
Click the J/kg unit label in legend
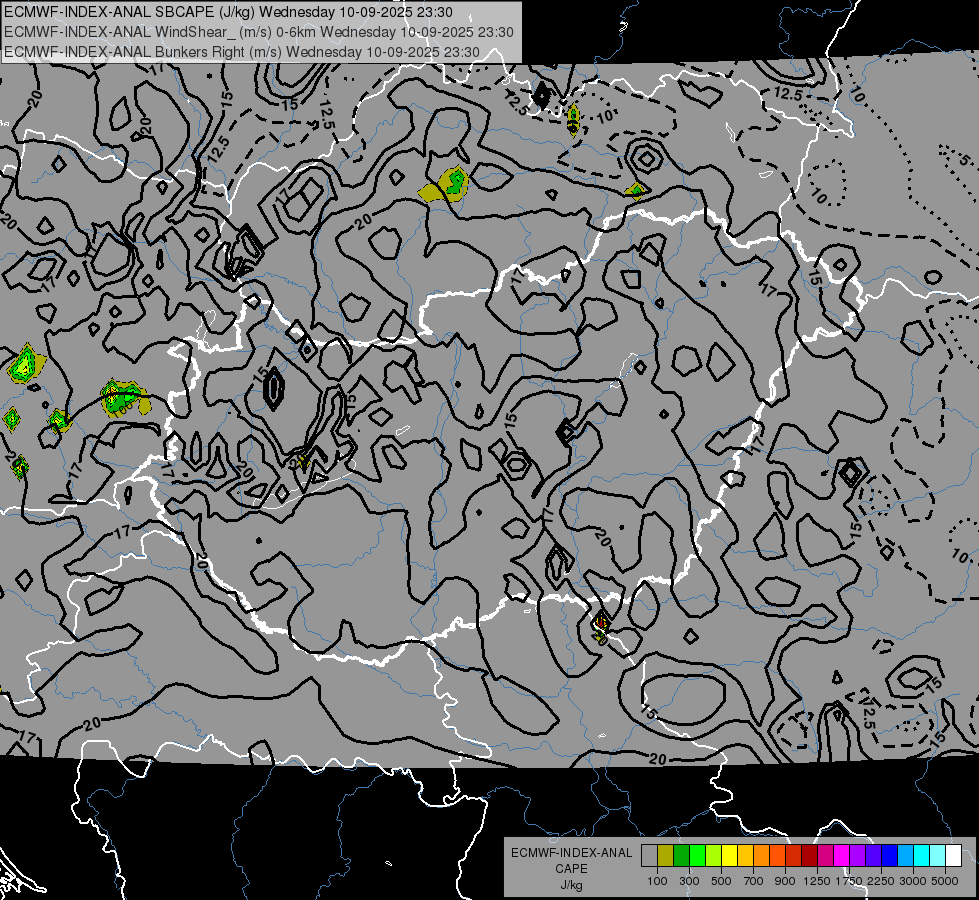[x=571, y=885]
